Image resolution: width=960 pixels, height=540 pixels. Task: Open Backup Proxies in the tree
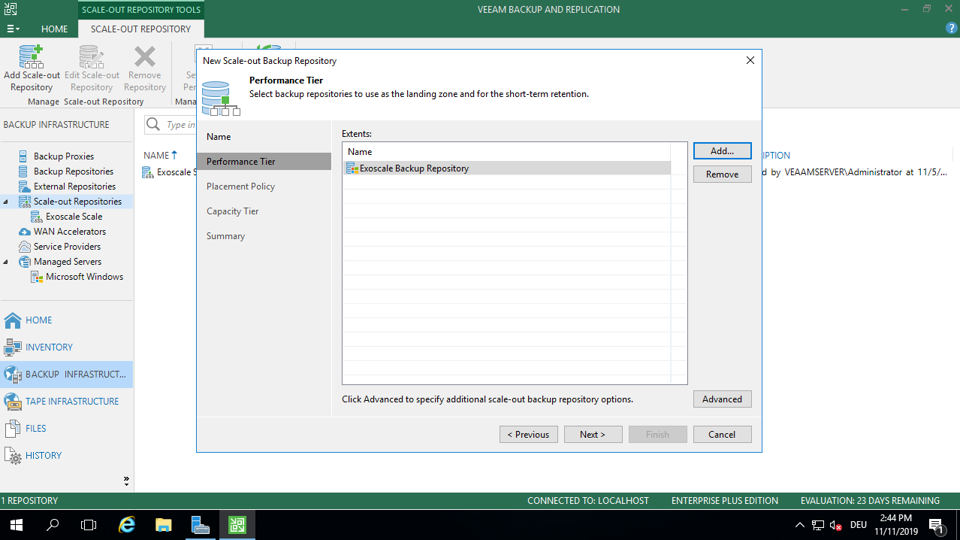click(x=63, y=156)
